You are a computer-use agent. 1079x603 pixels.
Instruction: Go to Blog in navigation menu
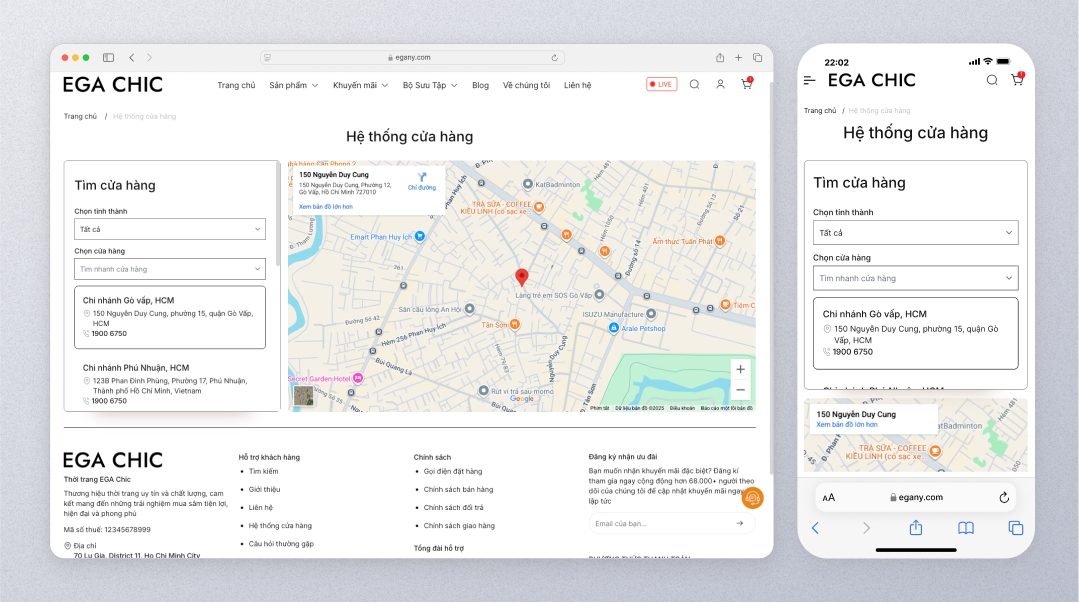pos(480,85)
